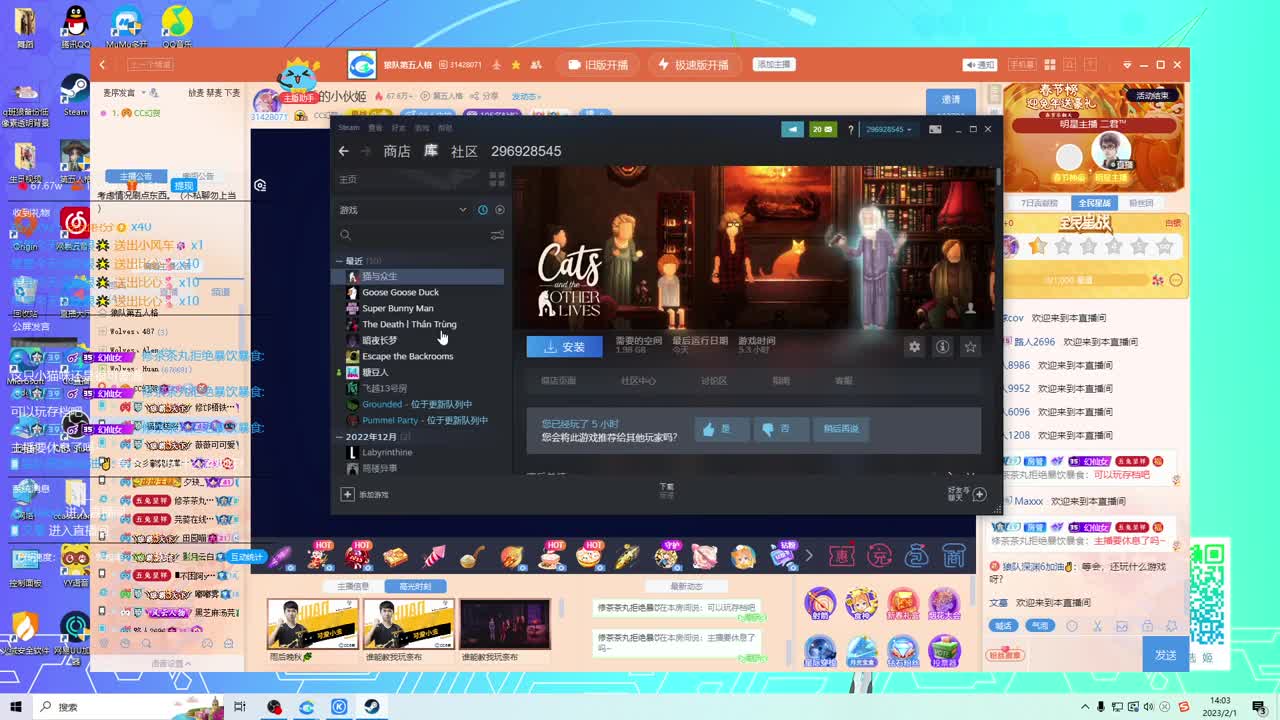Open the Steam menu in the menu bar

pyautogui.click(x=349, y=128)
